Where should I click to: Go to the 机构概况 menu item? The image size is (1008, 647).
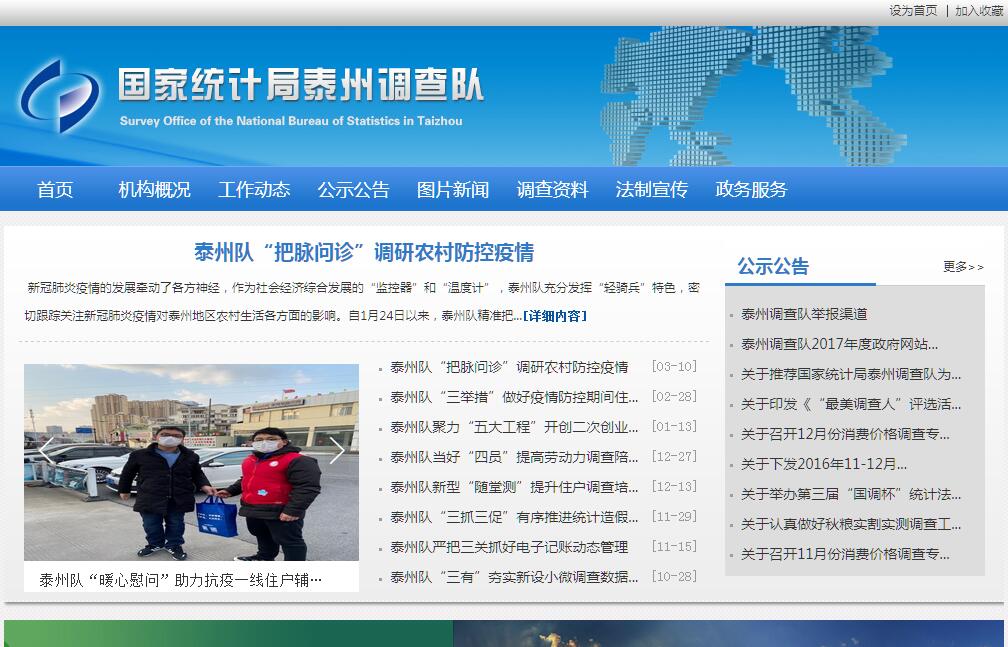click(x=154, y=190)
